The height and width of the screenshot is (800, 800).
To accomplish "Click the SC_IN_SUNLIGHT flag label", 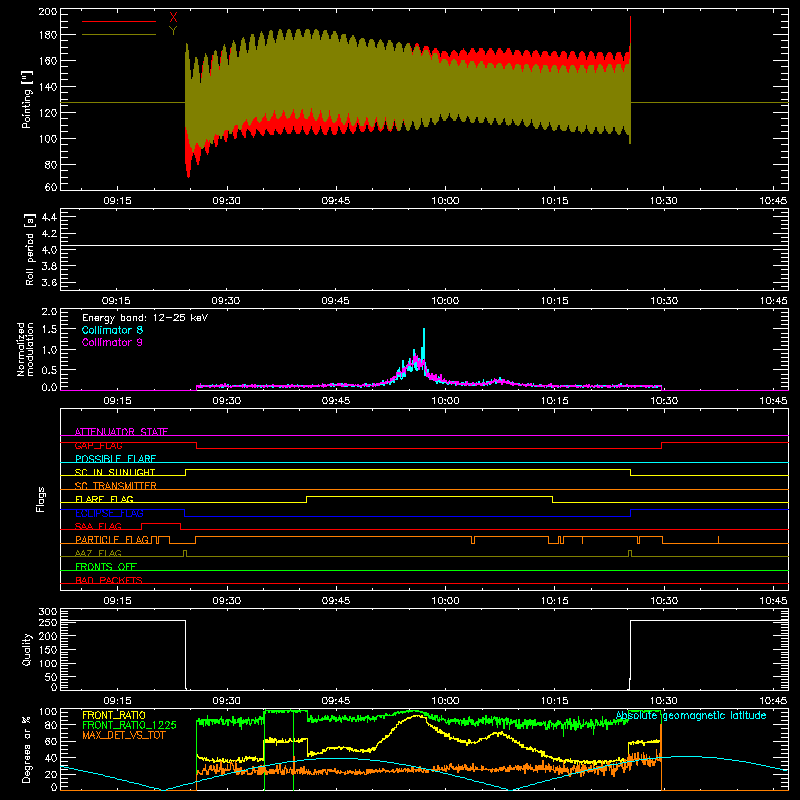I will 115,472.
